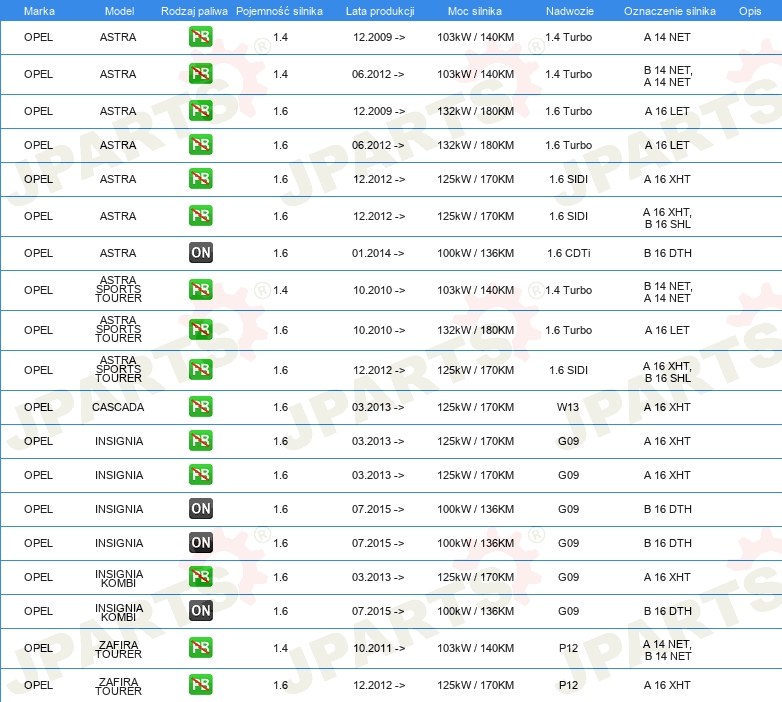Click the Lata produkcji column header
This screenshot has width=782, height=702.
(x=380, y=11)
